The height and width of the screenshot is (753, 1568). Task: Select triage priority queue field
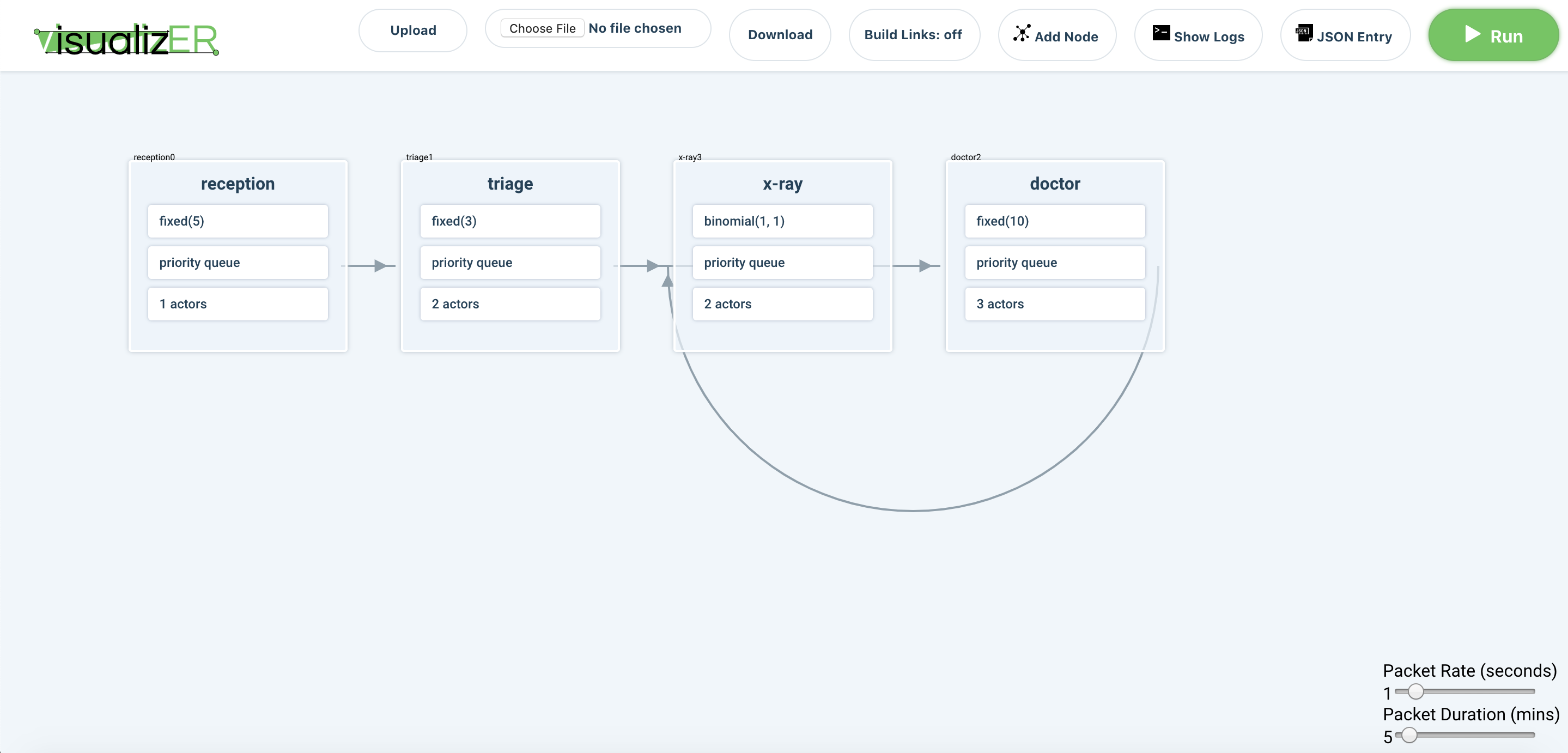click(509, 263)
